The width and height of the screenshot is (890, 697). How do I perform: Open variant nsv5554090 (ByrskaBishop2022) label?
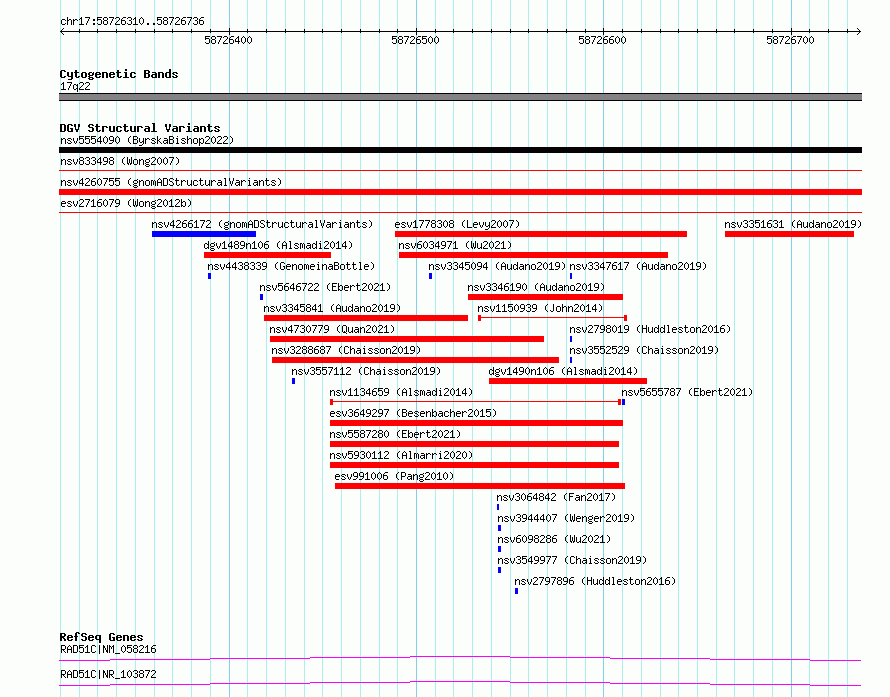(x=147, y=140)
